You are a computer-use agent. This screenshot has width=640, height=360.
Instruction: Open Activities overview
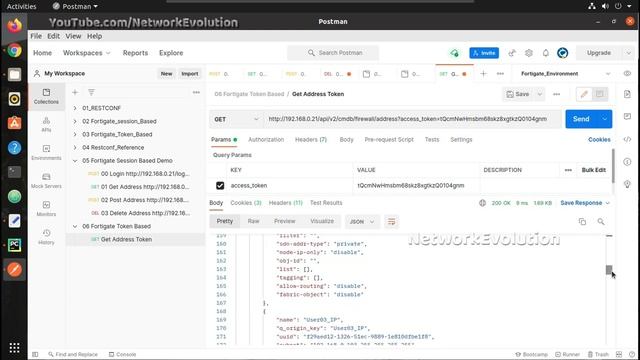21,6
